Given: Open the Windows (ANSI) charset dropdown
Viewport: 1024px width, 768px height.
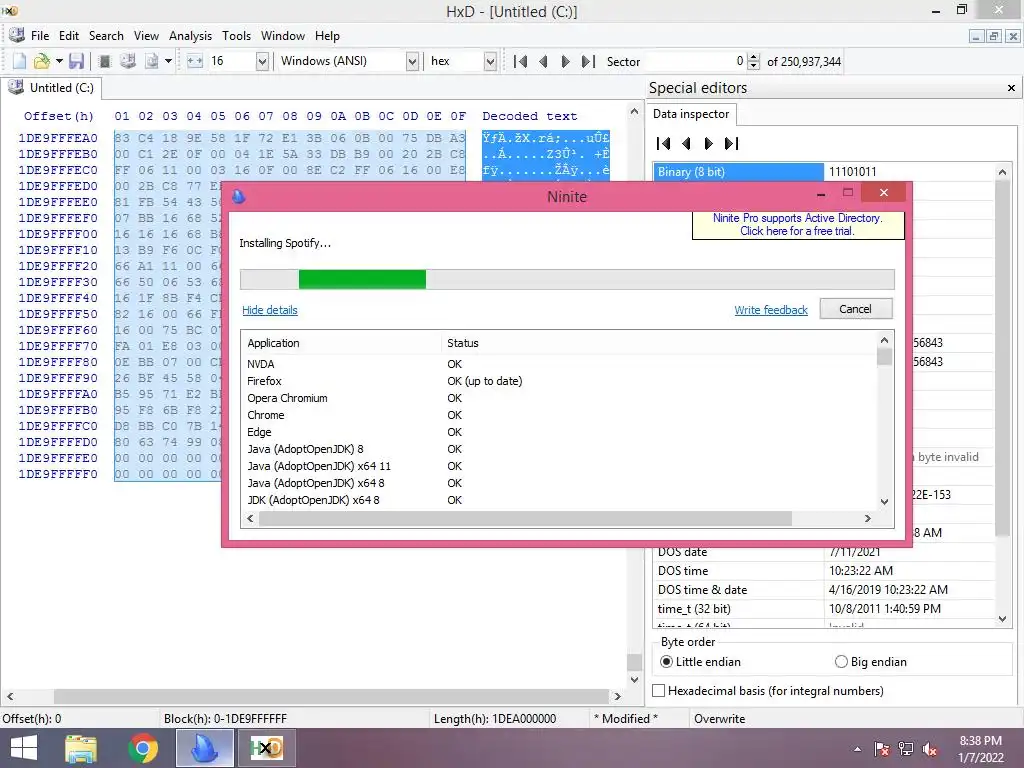Looking at the screenshot, I should pos(412,61).
